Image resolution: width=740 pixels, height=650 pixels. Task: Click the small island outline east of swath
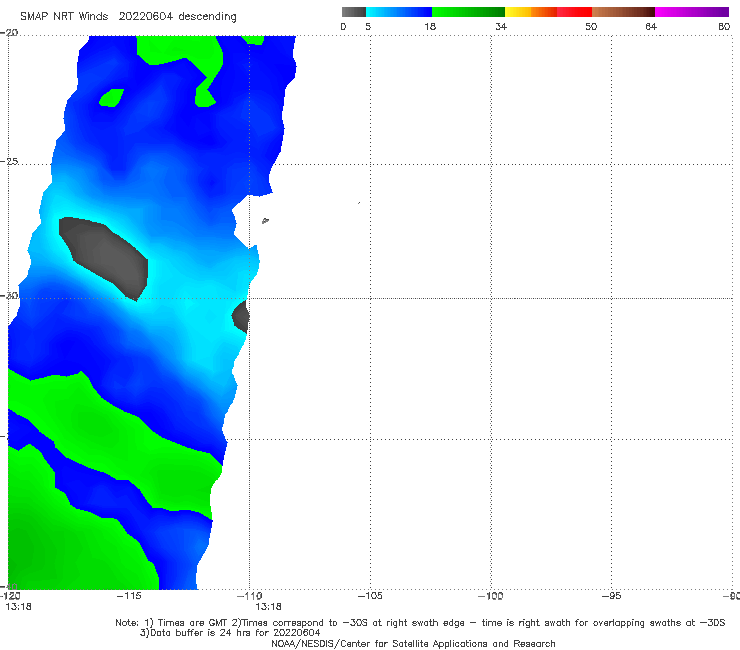click(x=265, y=220)
